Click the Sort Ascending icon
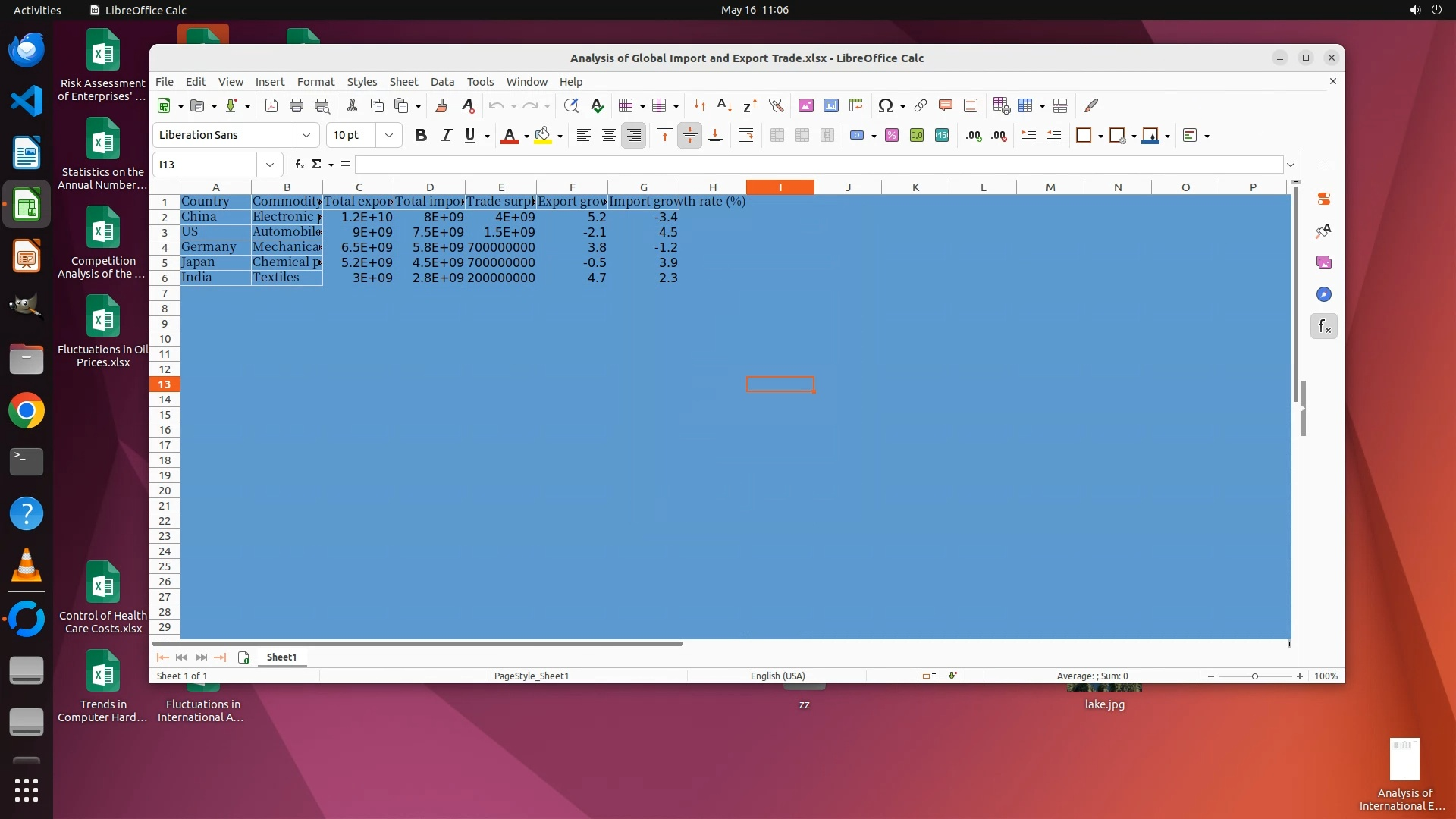This screenshot has width=1456, height=819. click(724, 106)
